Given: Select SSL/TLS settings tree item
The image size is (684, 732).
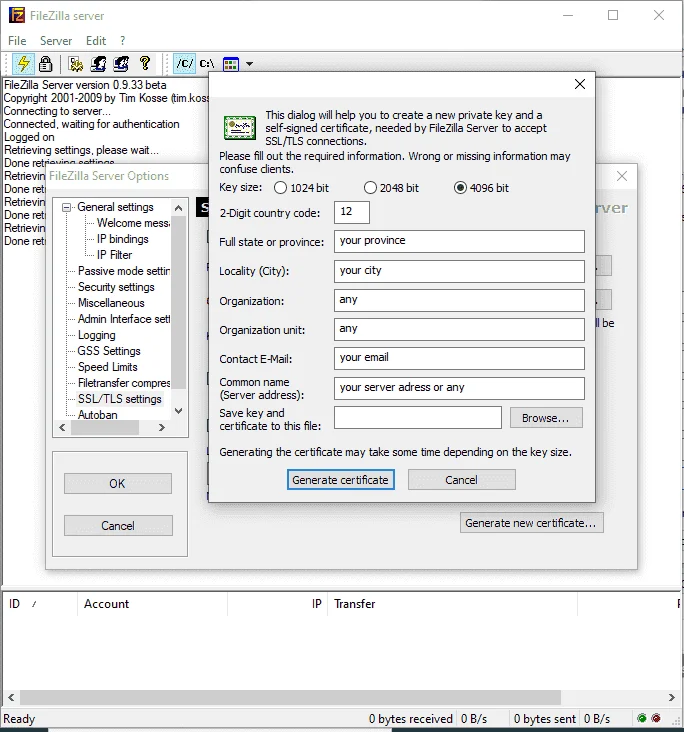Looking at the screenshot, I should tap(120, 399).
